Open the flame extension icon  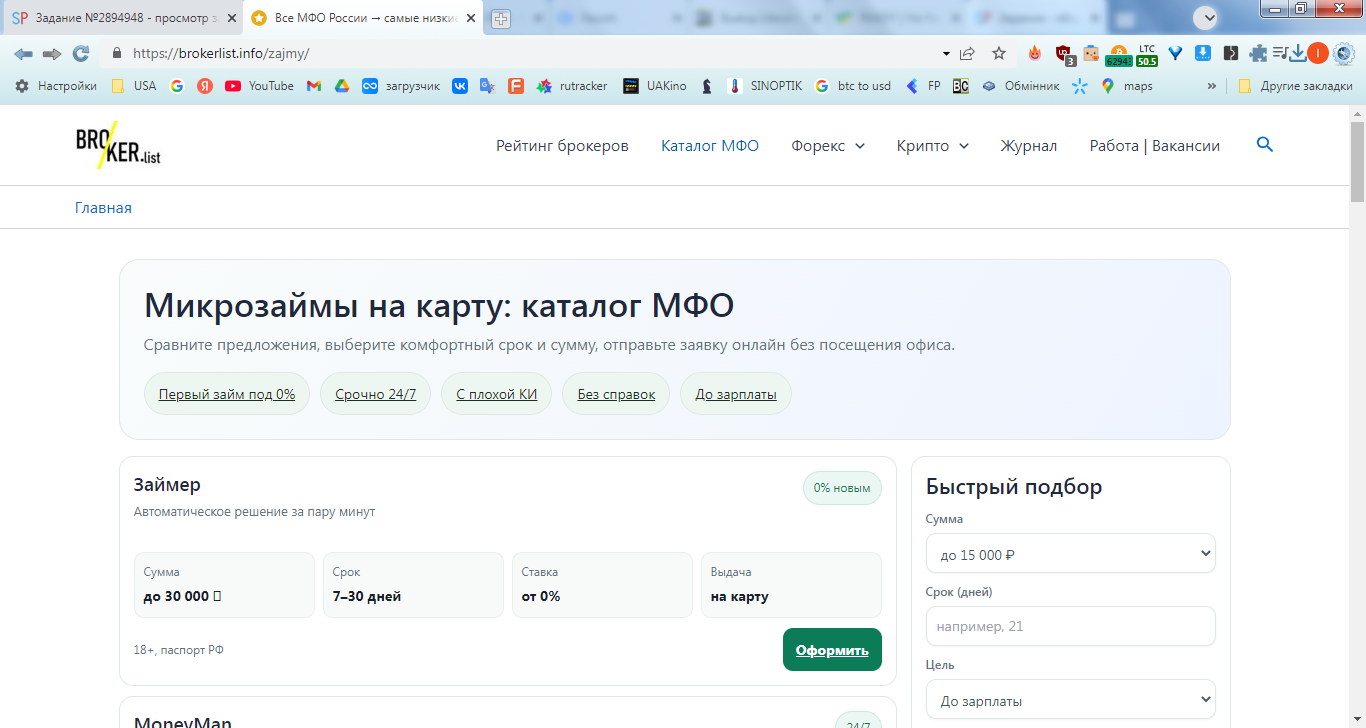(x=1035, y=54)
